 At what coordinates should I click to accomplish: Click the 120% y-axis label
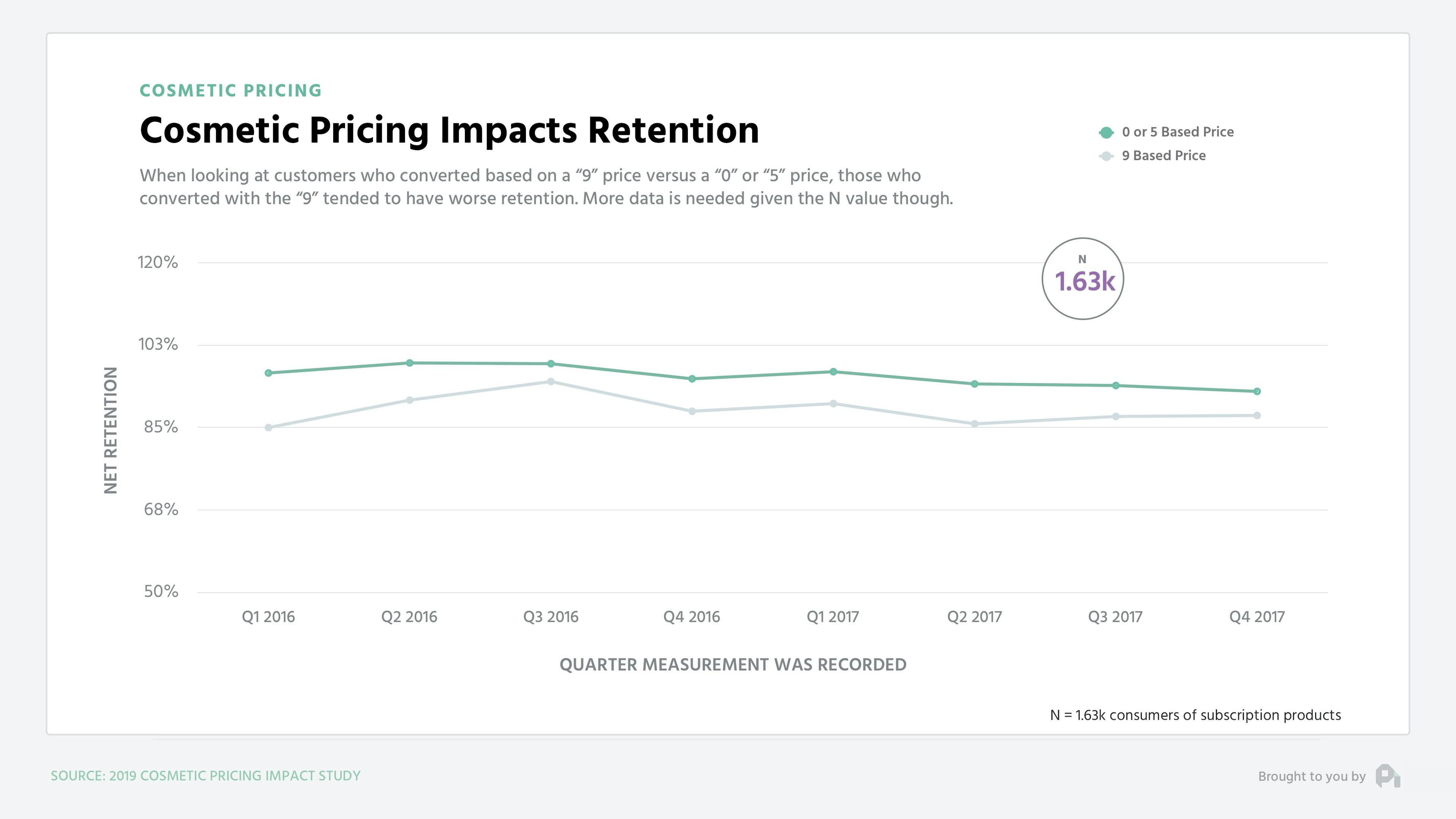158,262
